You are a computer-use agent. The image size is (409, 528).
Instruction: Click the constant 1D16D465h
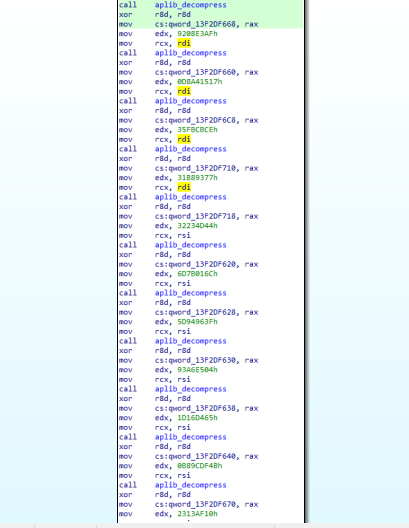point(198,418)
